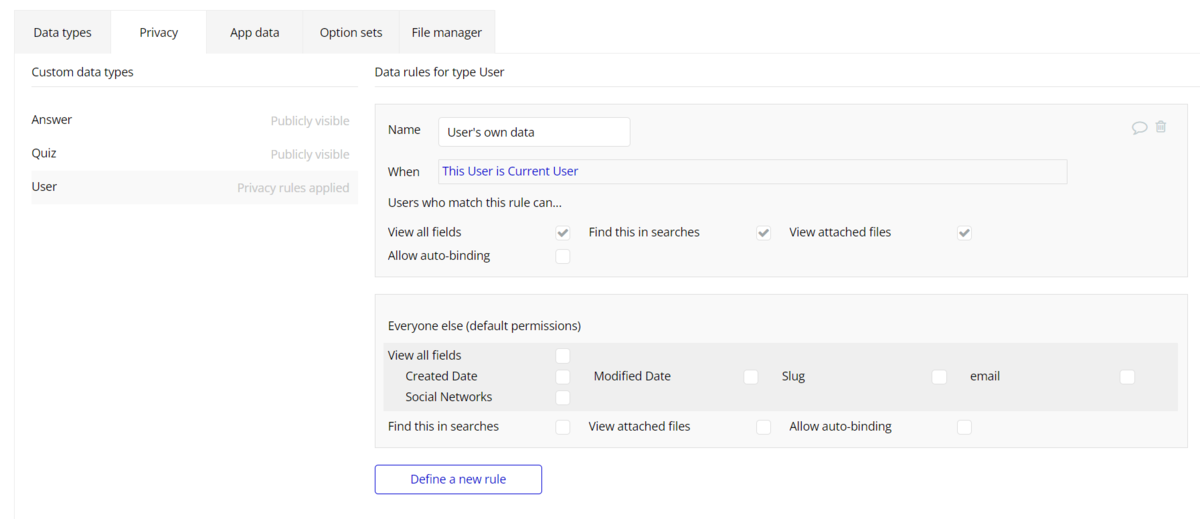Click the When condition expression field
Image resolution: width=1200 pixels, height=519 pixels.
[x=752, y=171]
